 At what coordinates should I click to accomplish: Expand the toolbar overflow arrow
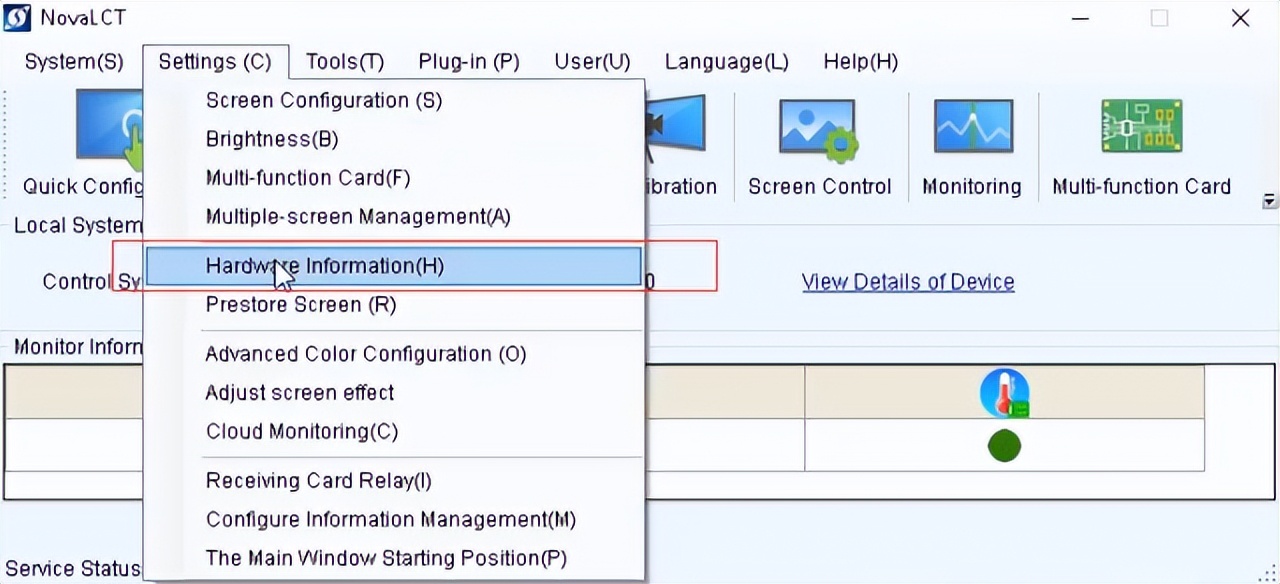(1269, 200)
